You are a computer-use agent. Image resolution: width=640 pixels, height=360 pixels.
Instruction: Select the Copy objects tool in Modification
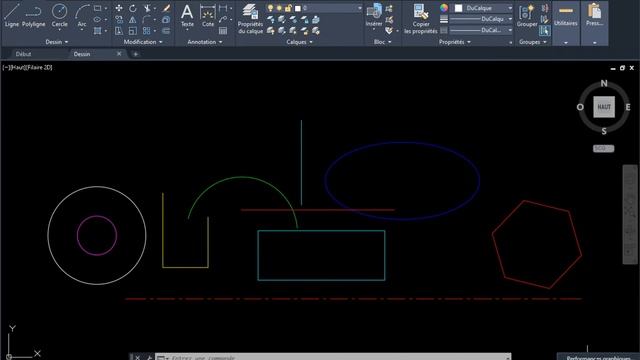119,19
